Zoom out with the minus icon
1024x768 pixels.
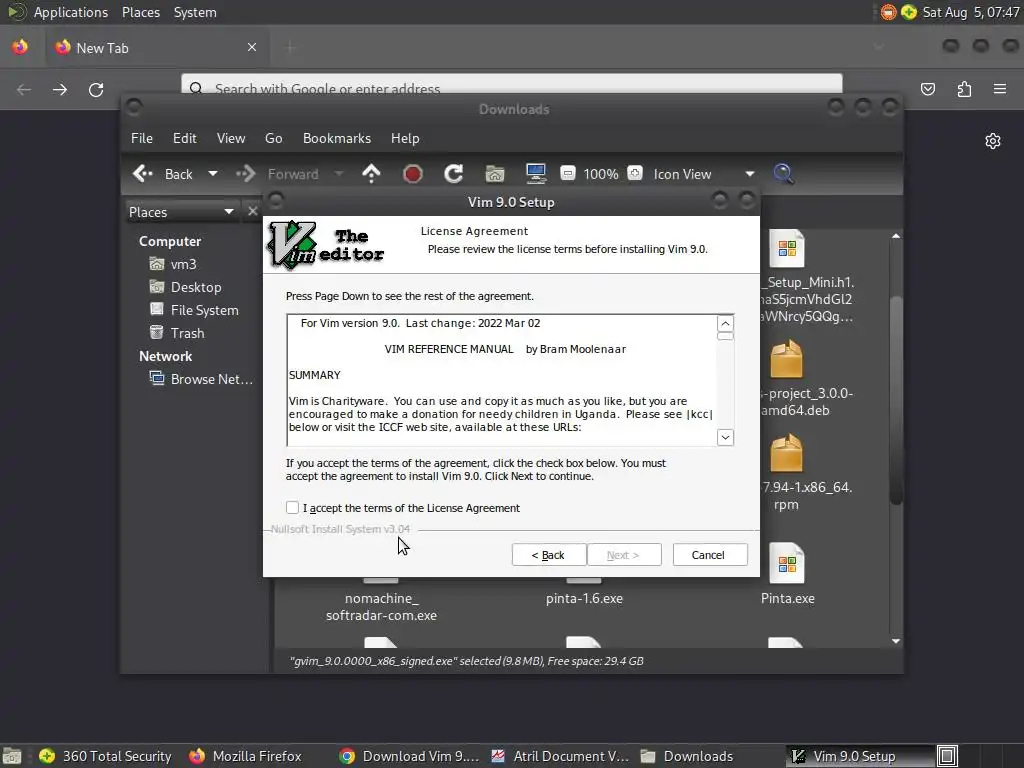click(568, 173)
